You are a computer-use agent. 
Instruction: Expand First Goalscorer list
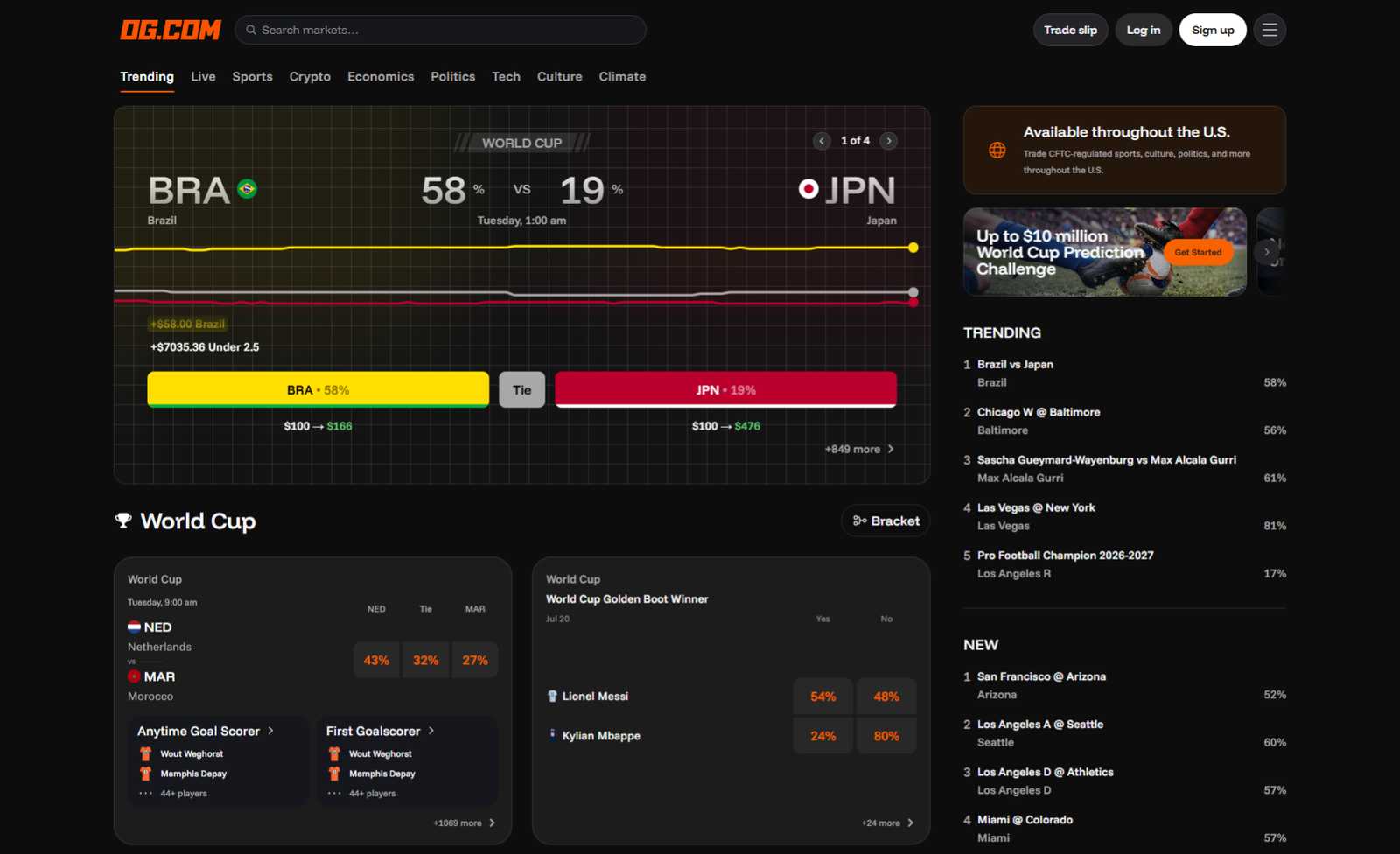click(381, 731)
